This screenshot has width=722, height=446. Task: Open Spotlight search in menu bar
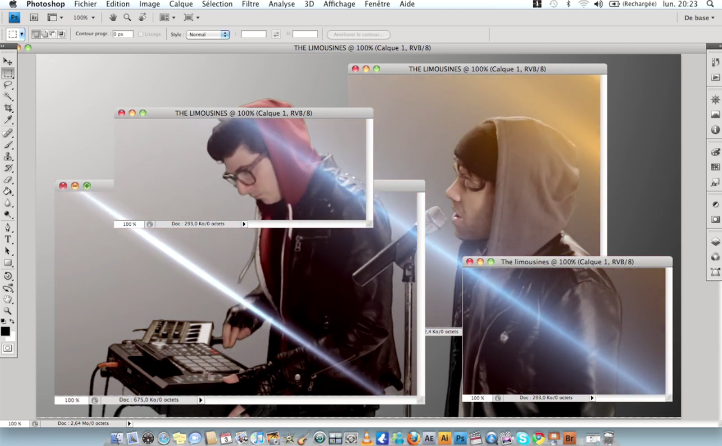coord(711,4)
